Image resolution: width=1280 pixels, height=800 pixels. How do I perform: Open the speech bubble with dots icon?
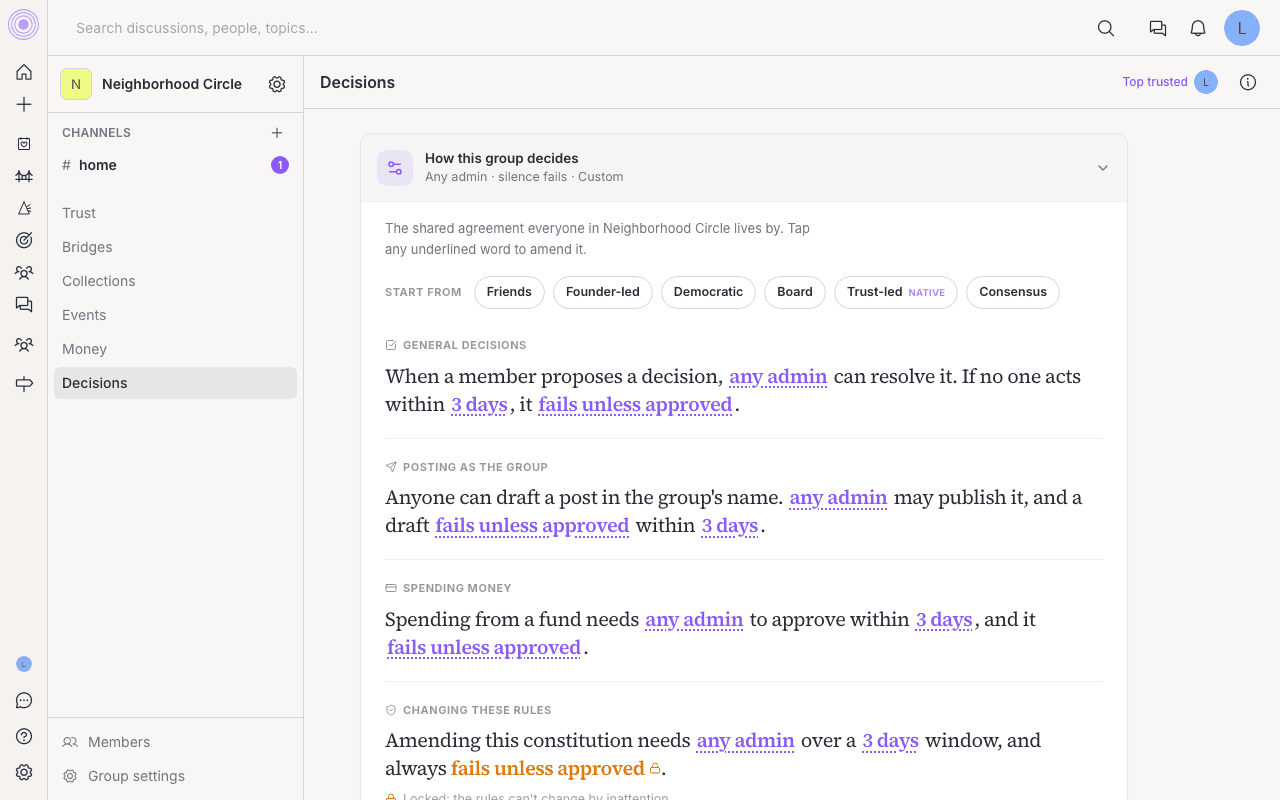pyautogui.click(x=24, y=700)
